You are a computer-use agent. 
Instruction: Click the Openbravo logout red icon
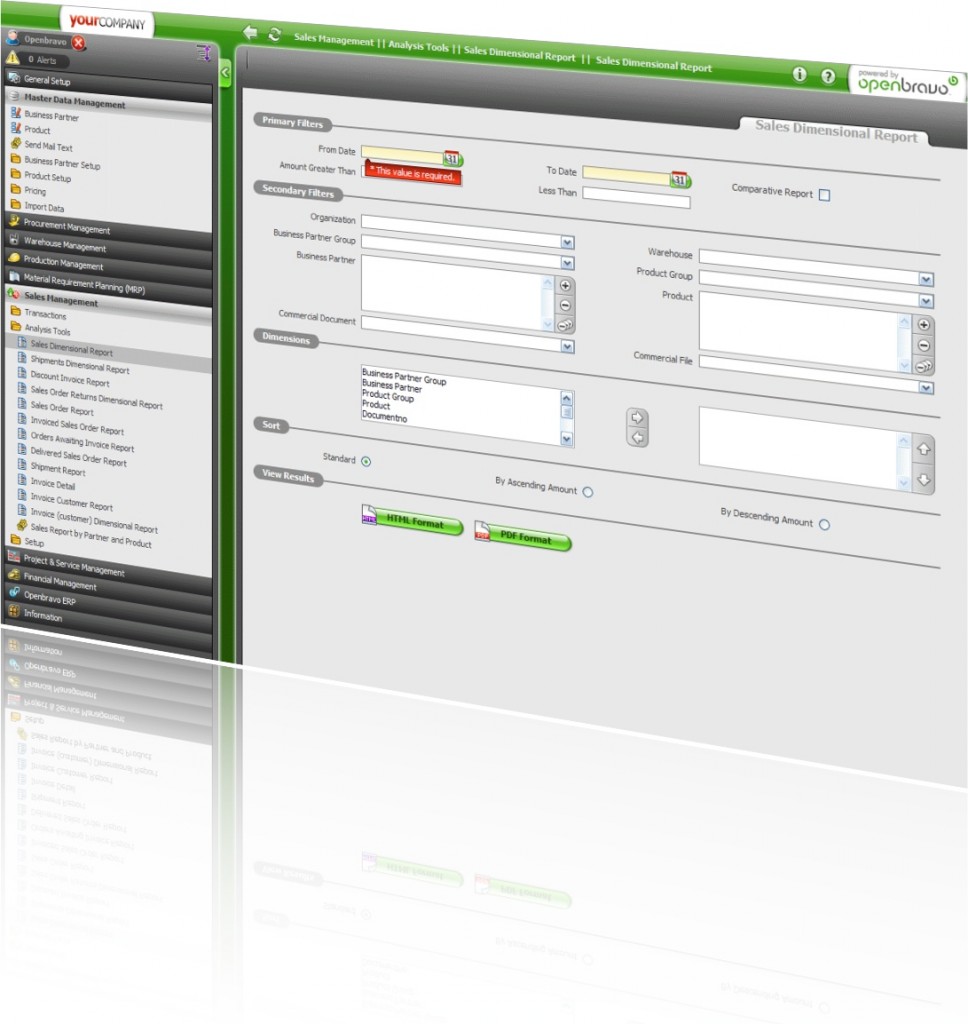pyautogui.click(x=79, y=42)
